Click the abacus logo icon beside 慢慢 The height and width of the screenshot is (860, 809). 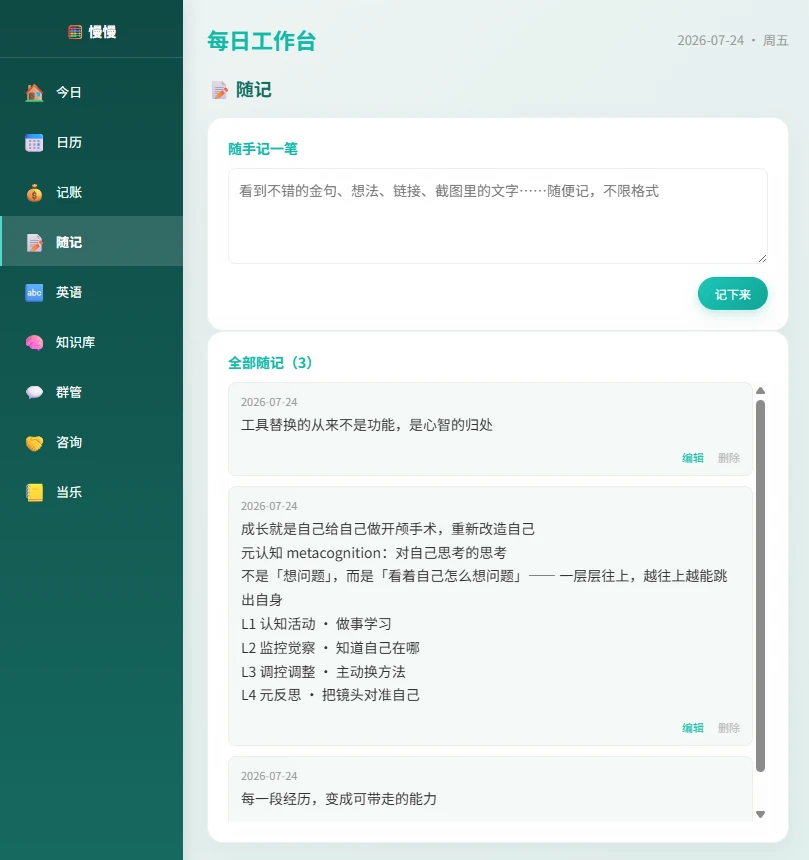75,32
